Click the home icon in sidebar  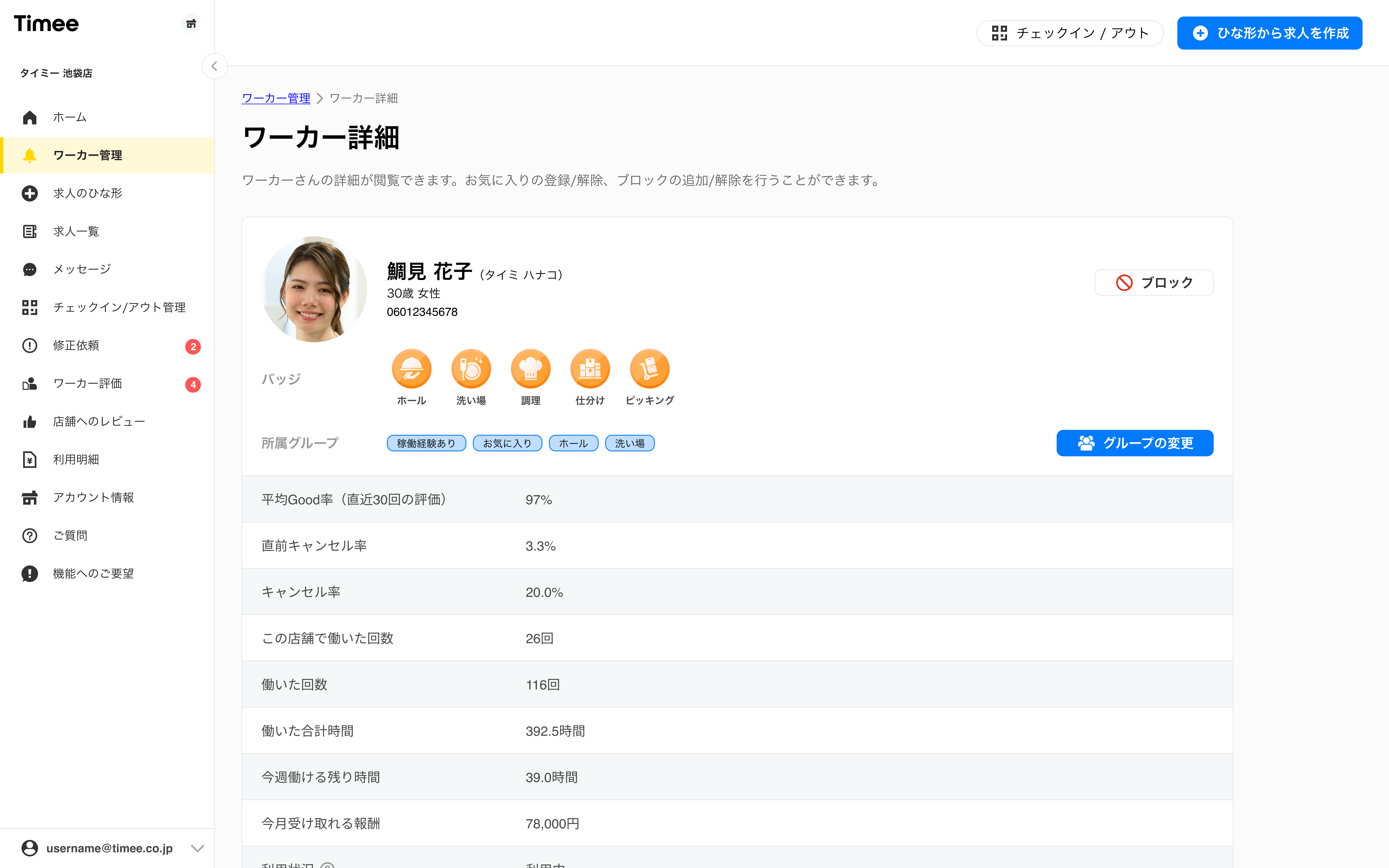pyautogui.click(x=30, y=117)
